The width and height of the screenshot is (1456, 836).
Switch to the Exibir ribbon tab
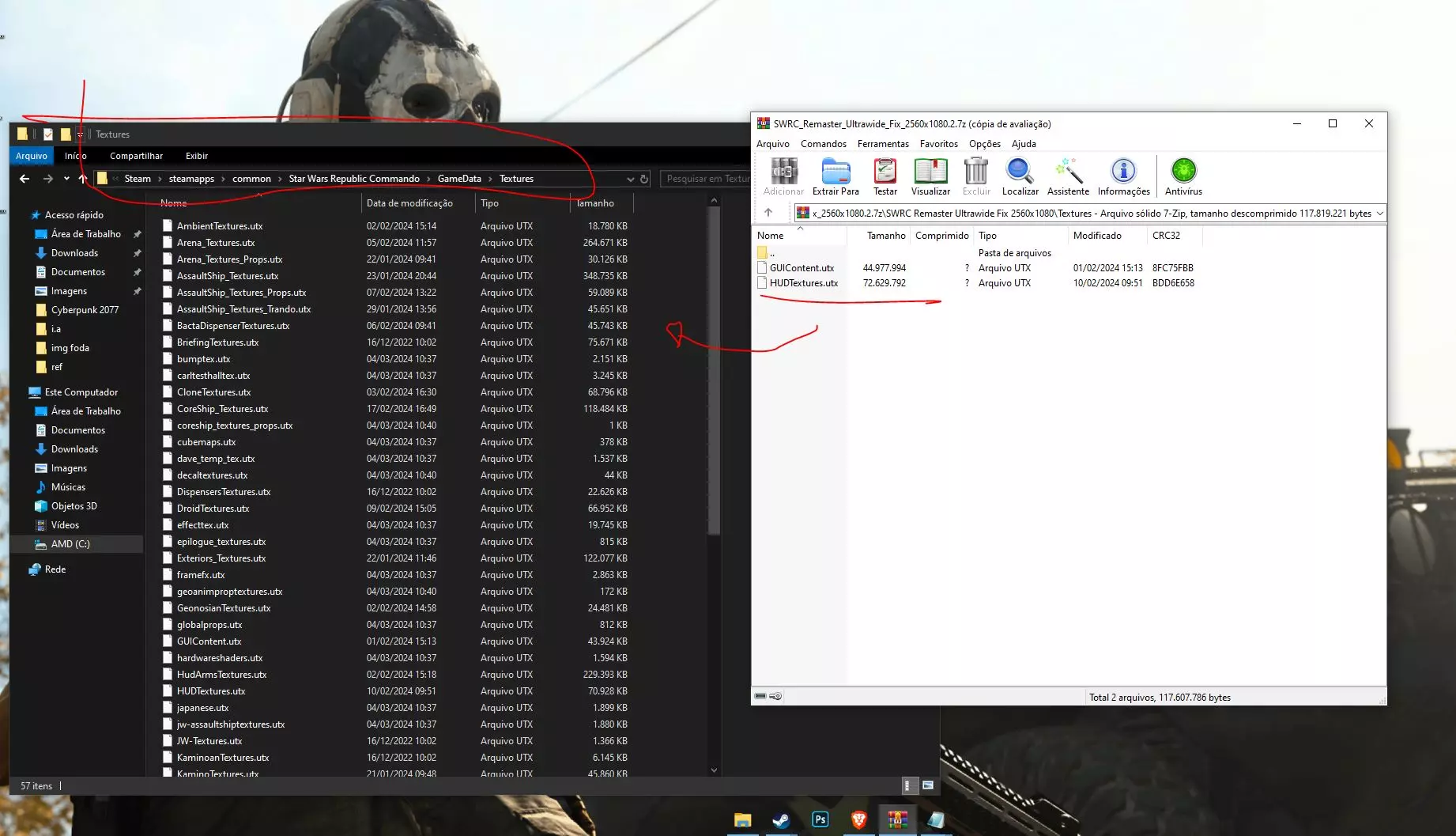[x=197, y=156]
